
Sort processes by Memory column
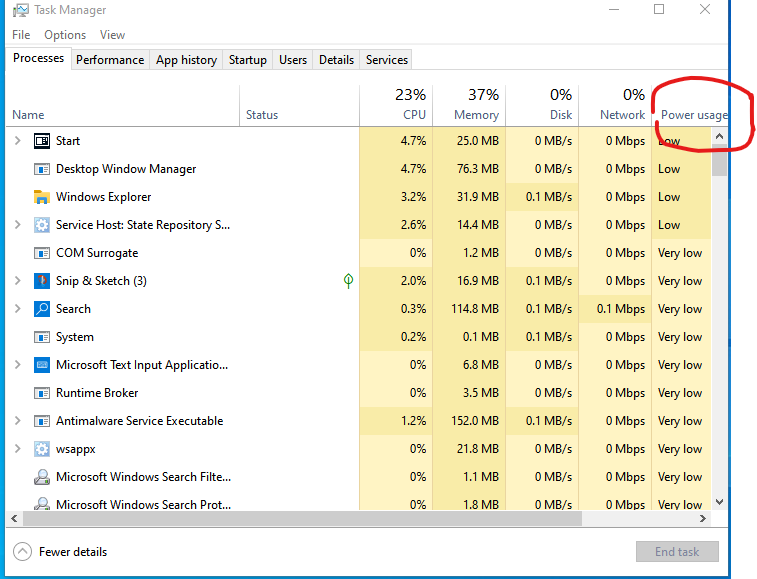[469, 106]
